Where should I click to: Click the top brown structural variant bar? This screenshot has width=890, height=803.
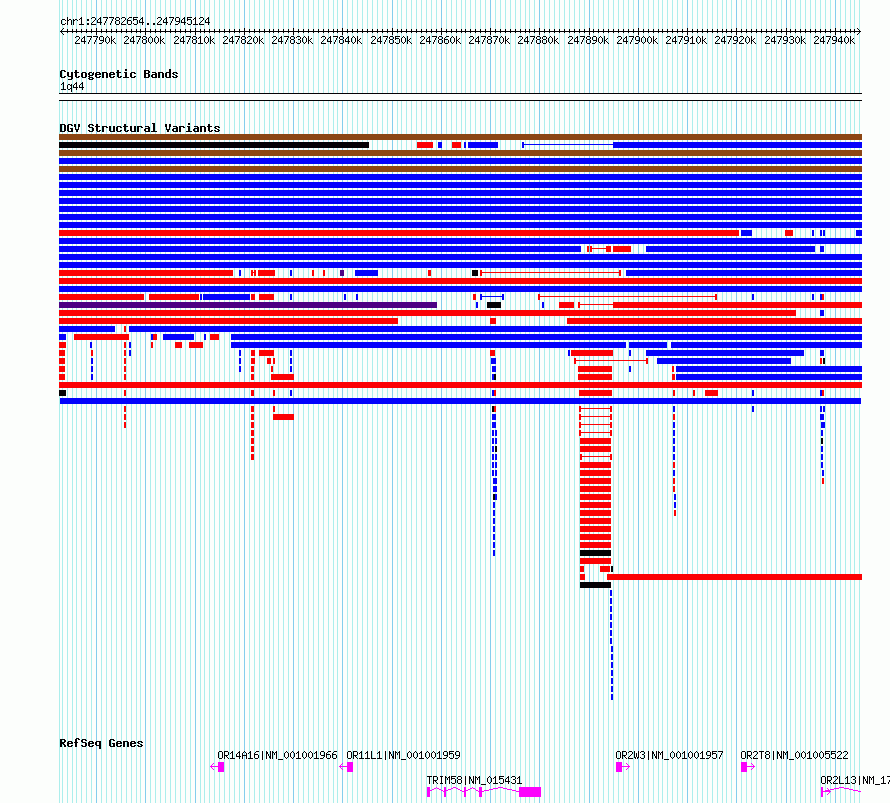[x=460, y=137]
